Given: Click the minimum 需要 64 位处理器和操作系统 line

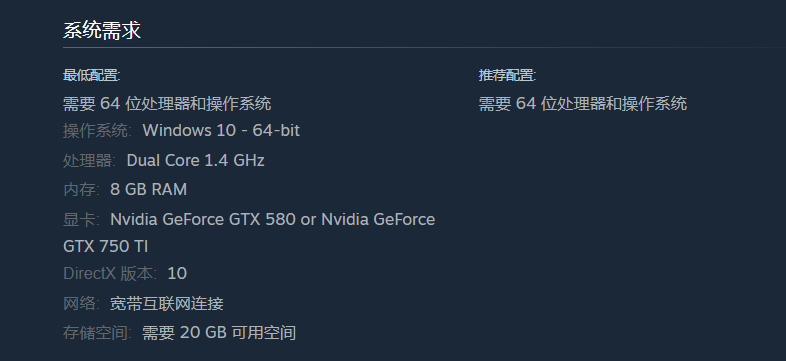Looking at the screenshot, I should pyautogui.click(x=167, y=104).
